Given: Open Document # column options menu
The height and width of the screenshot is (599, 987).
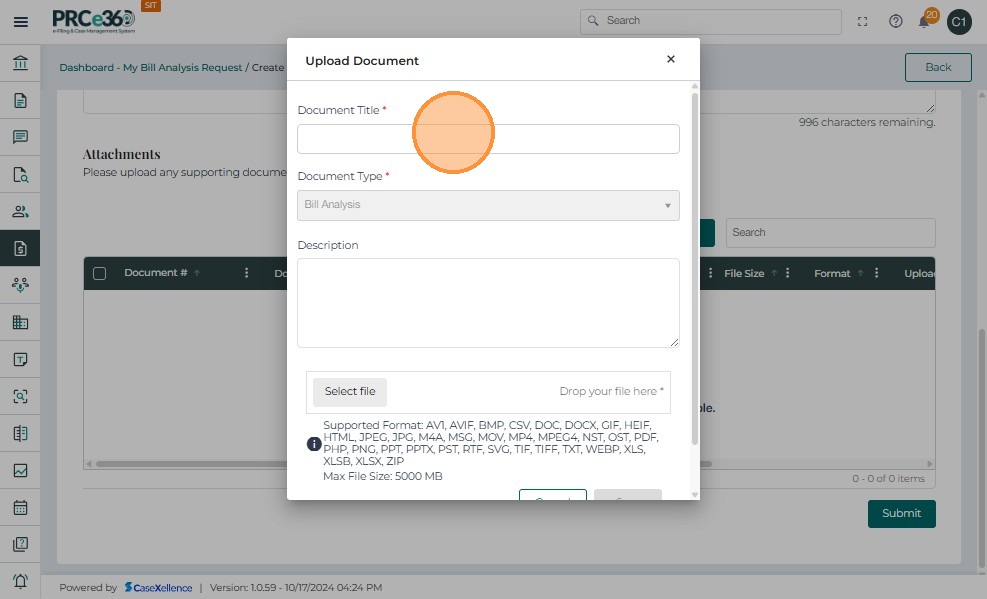Looking at the screenshot, I should tap(247, 273).
